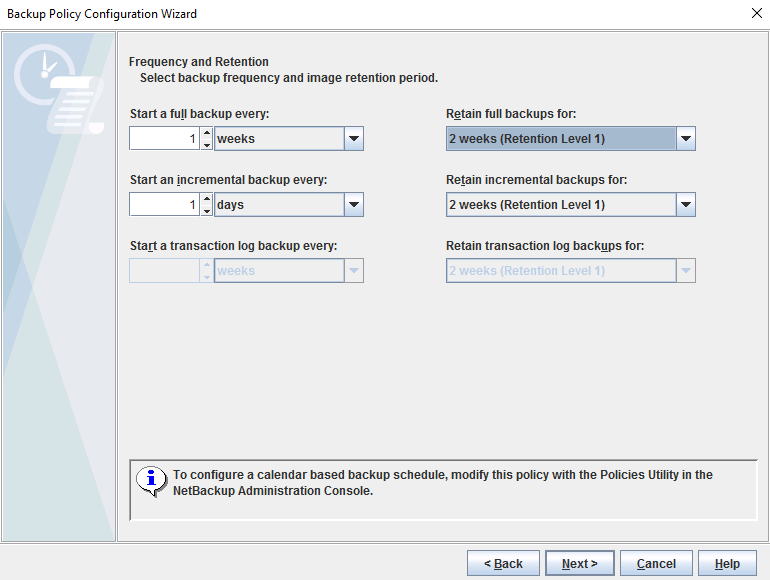Image resolution: width=770 pixels, height=580 pixels.
Task: Expand the 'Retain full backups for' dropdown
Action: point(685,139)
